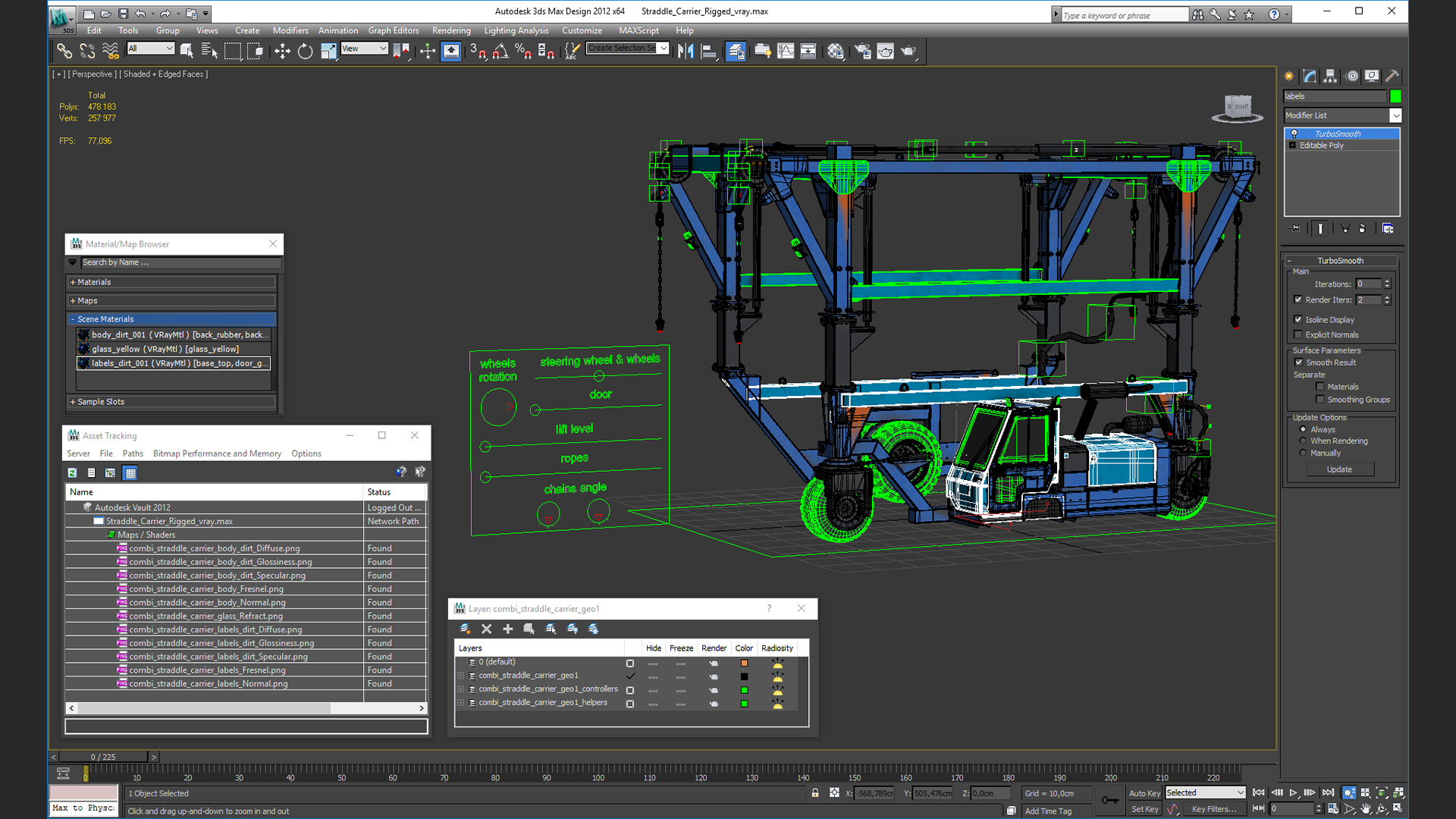
Task: Toggle the 3D Snaps button
Action: 478,51
